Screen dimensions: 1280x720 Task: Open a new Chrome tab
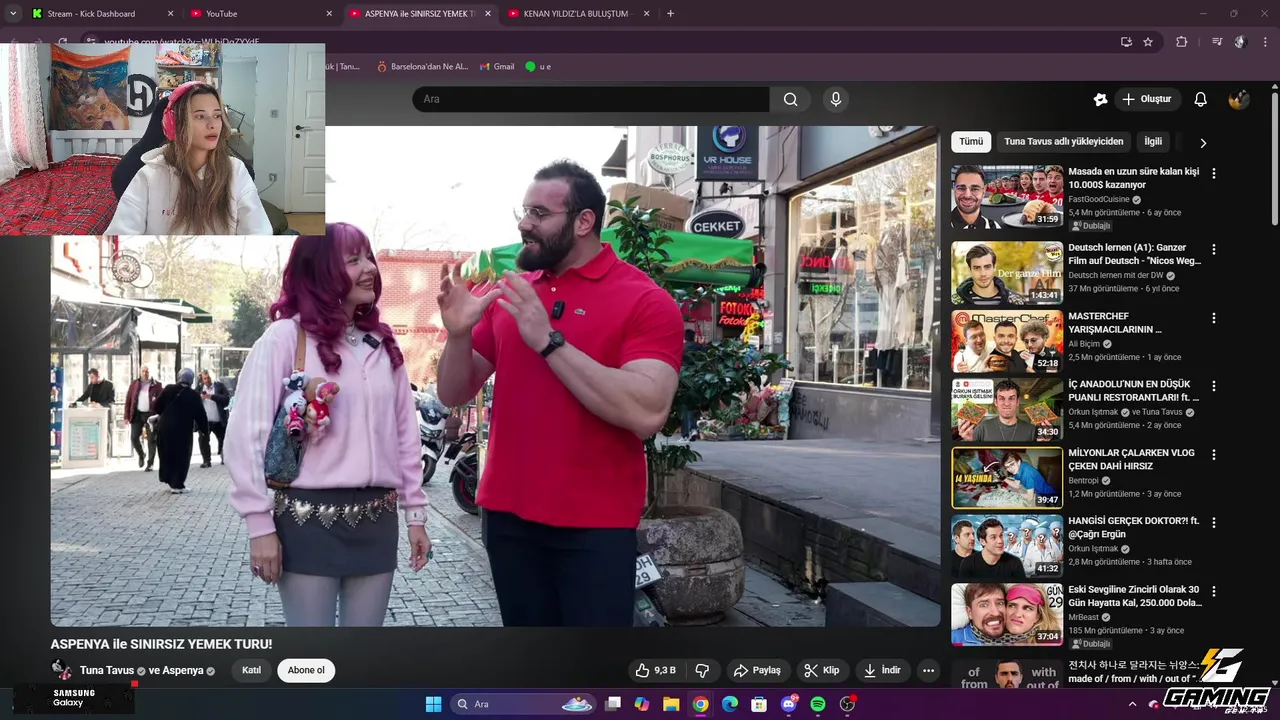(670, 14)
